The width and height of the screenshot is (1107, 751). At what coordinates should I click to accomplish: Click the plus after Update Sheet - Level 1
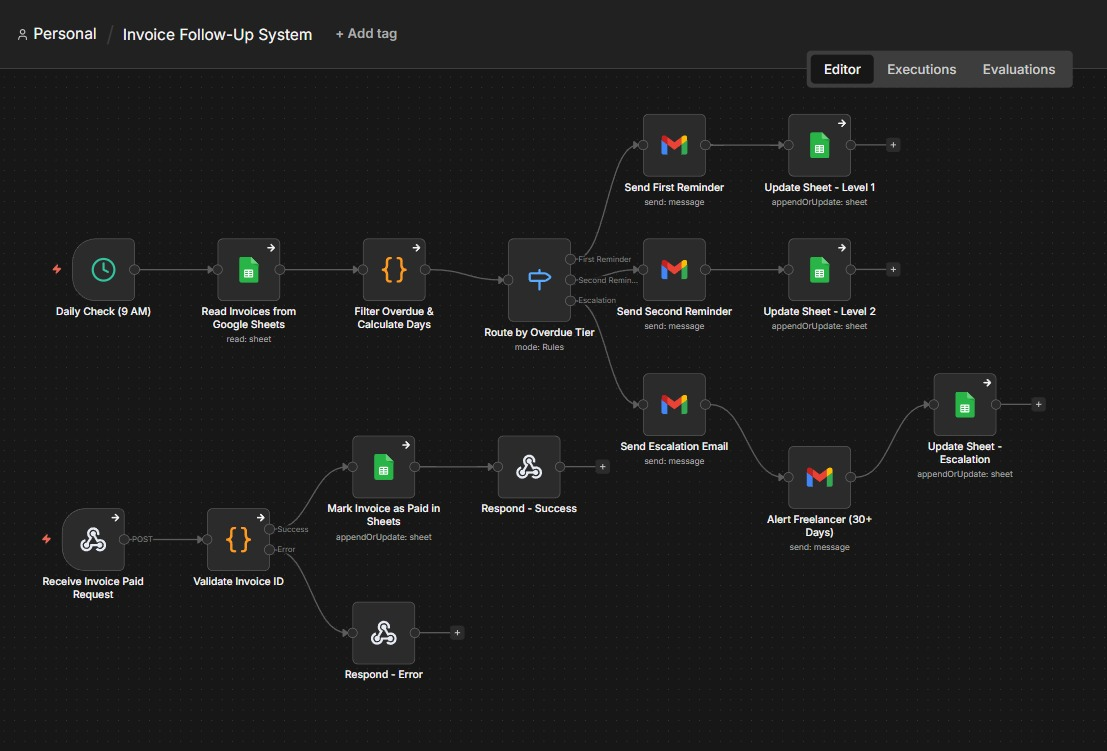point(893,145)
